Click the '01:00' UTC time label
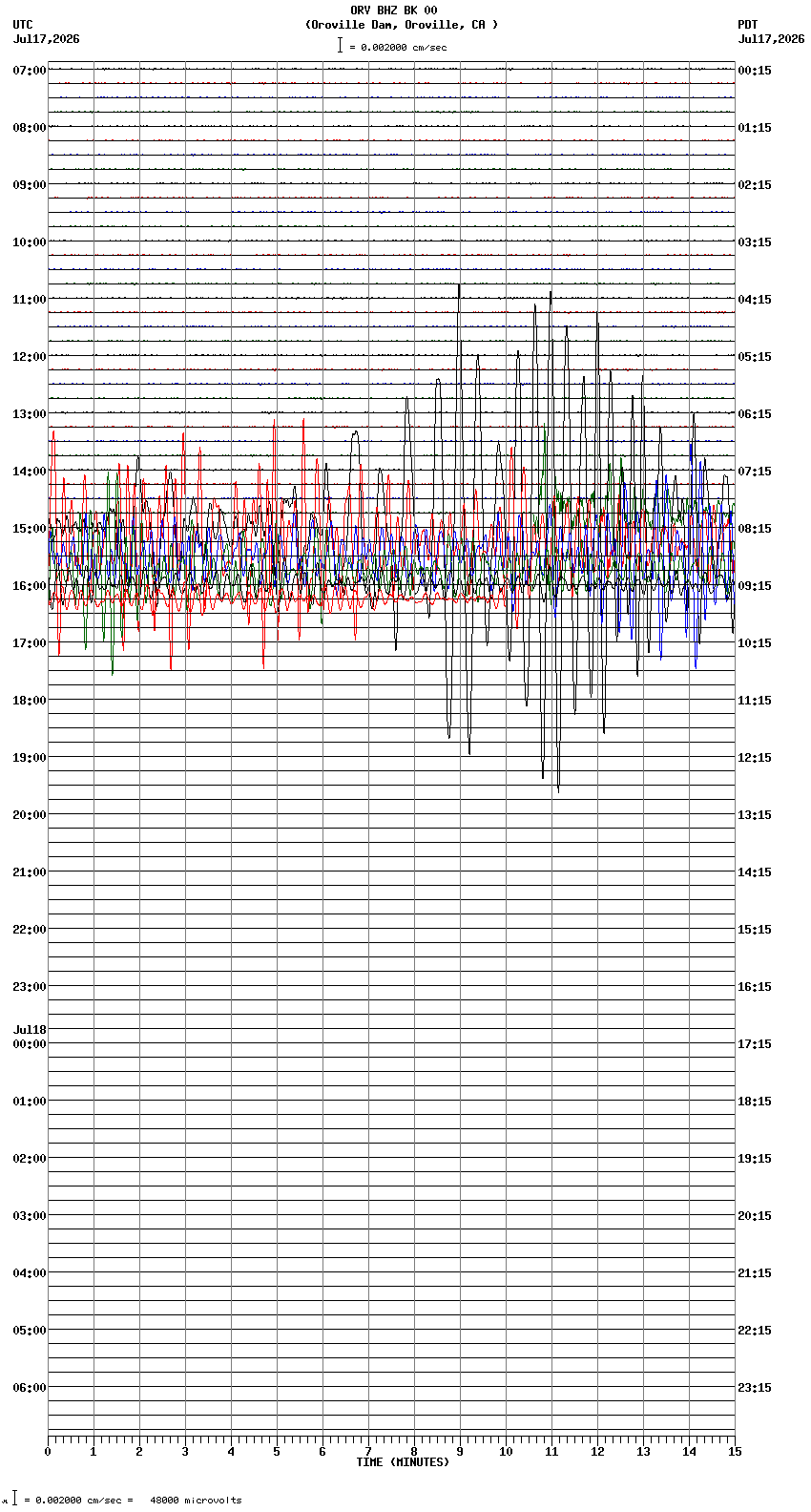This screenshot has width=811, height=1512. [30, 1102]
